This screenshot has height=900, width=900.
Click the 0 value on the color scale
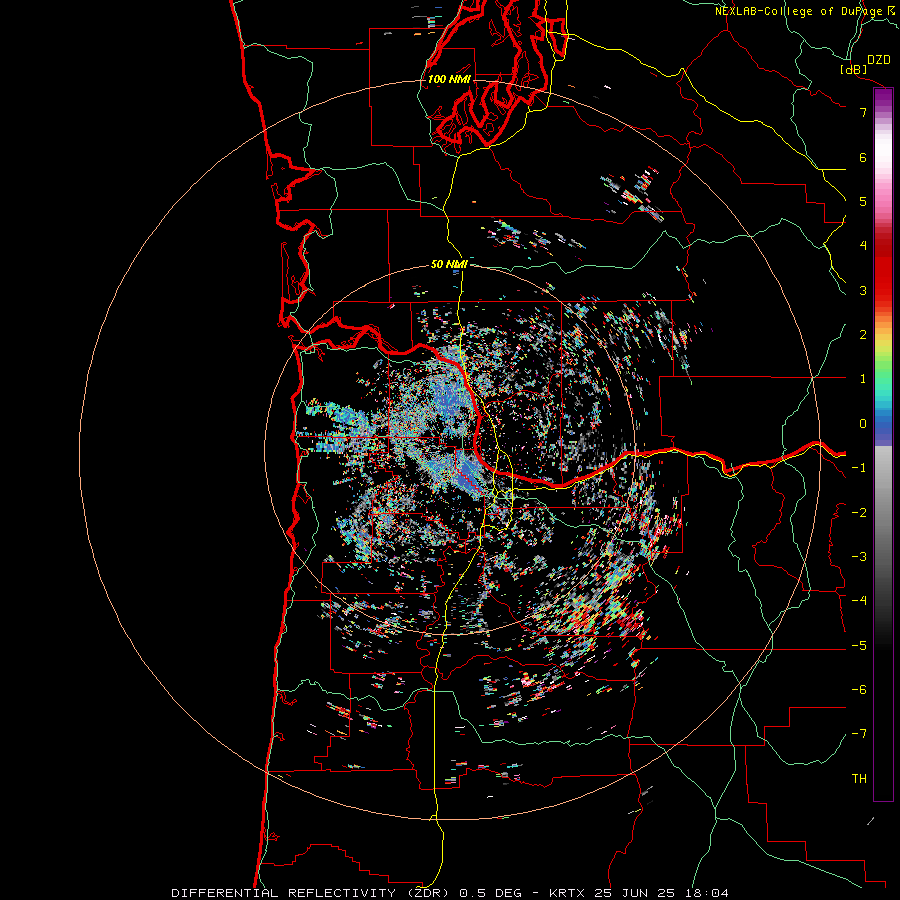pyautogui.click(x=863, y=424)
